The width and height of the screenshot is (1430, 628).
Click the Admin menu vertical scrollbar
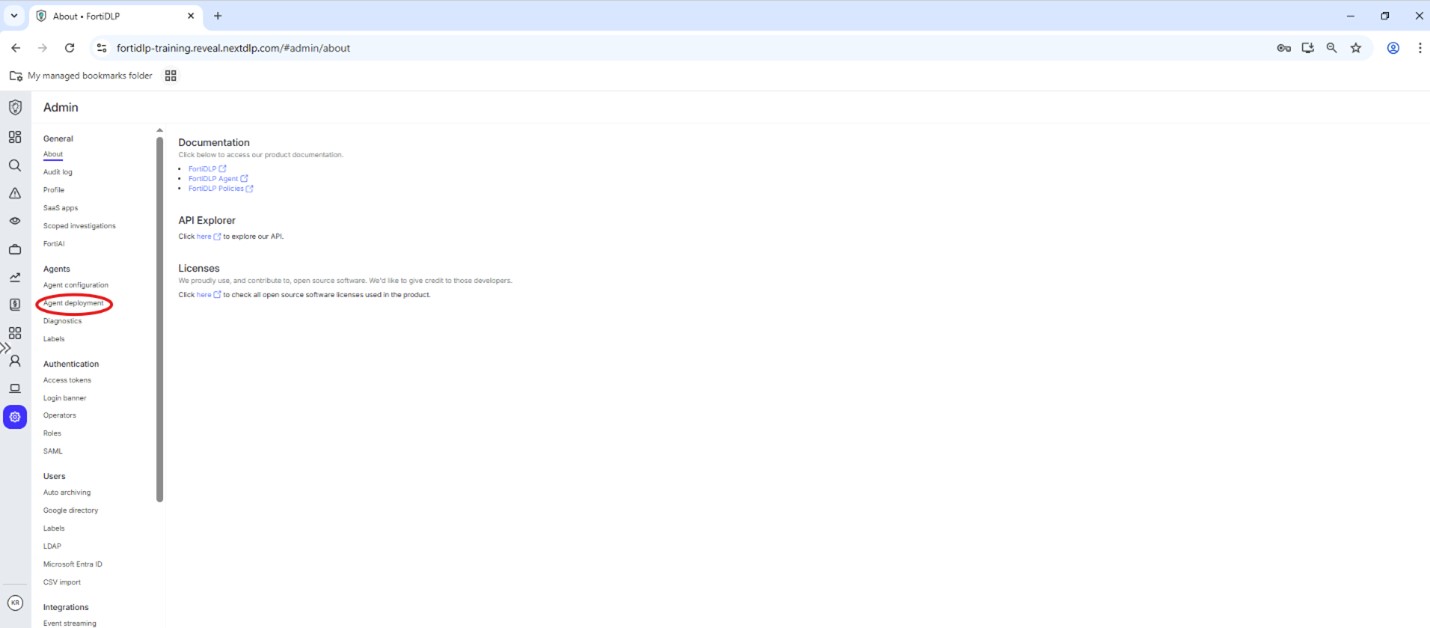160,318
